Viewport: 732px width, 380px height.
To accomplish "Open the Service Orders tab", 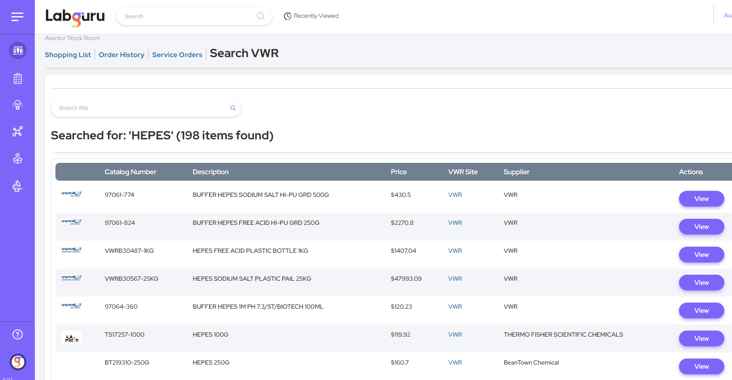I will point(177,55).
